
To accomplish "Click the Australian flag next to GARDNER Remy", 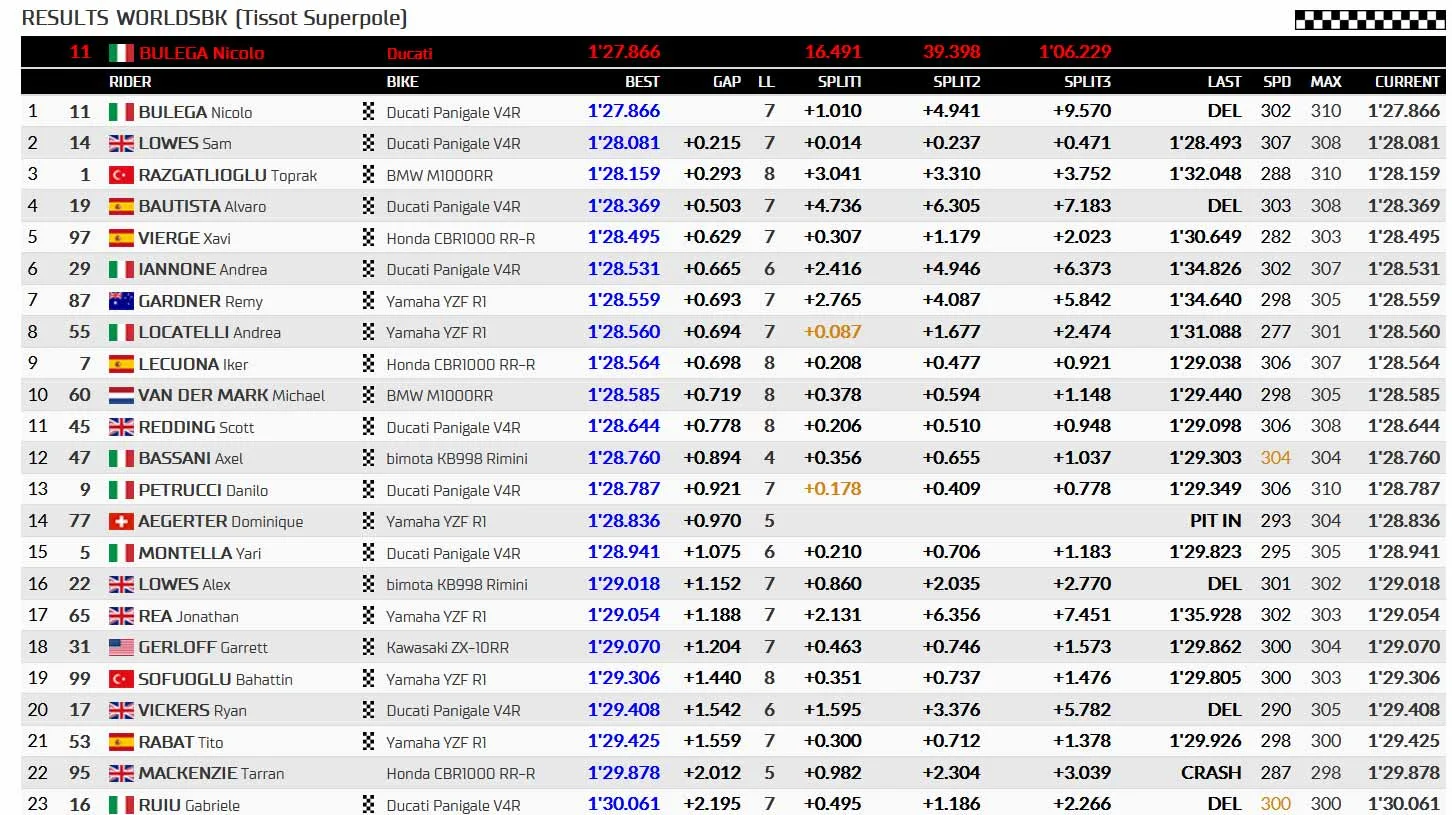I will click(121, 301).
